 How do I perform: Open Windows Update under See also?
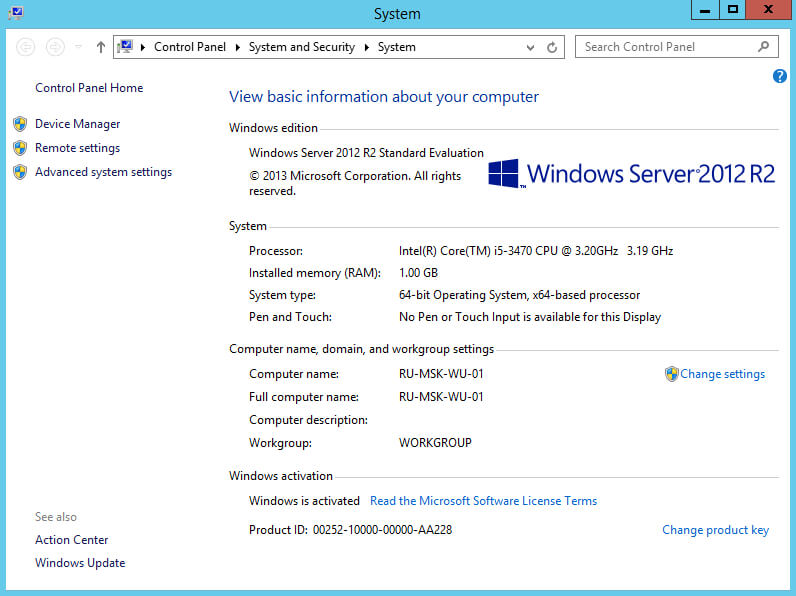coord(80,563)
